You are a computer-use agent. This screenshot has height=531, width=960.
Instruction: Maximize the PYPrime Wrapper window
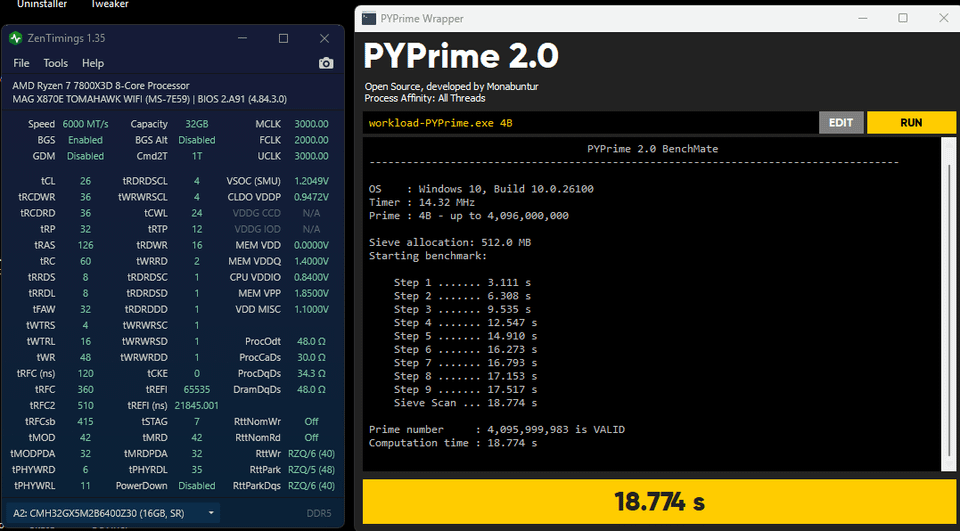(903, 18)
